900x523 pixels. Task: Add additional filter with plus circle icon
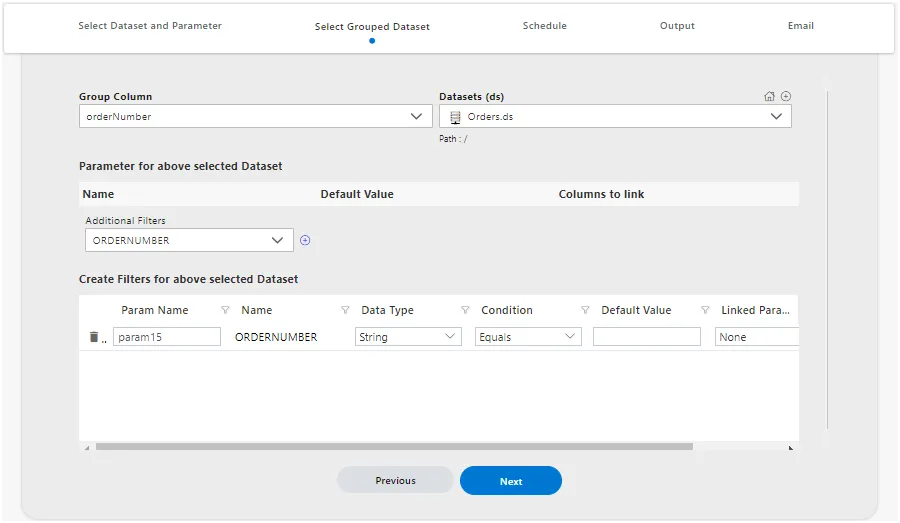coord(305,241)
